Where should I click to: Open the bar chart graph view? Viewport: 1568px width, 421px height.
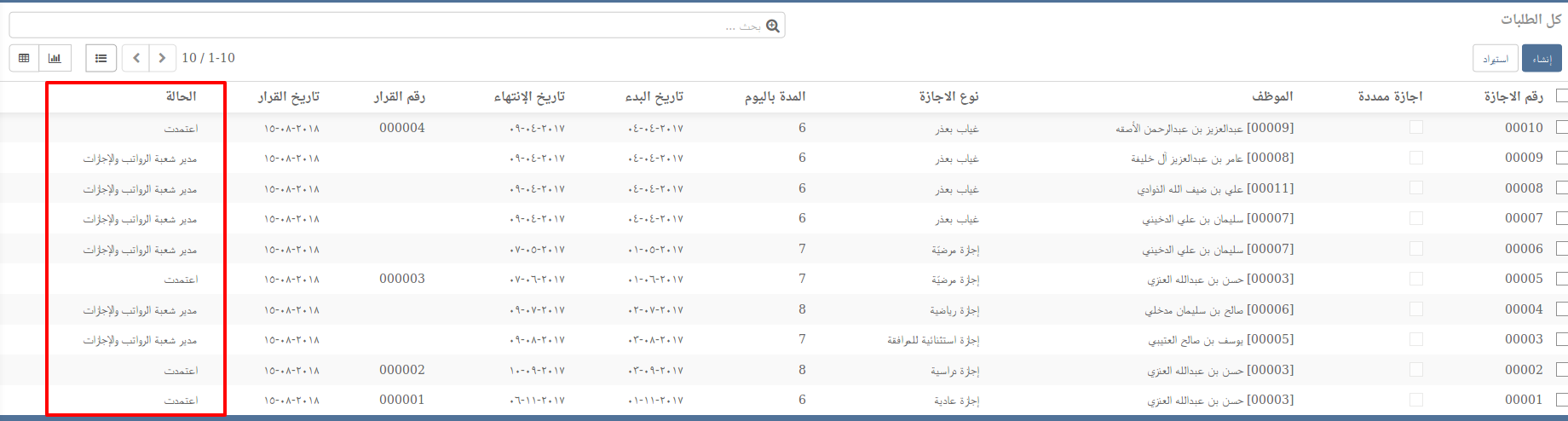point(55,58)
